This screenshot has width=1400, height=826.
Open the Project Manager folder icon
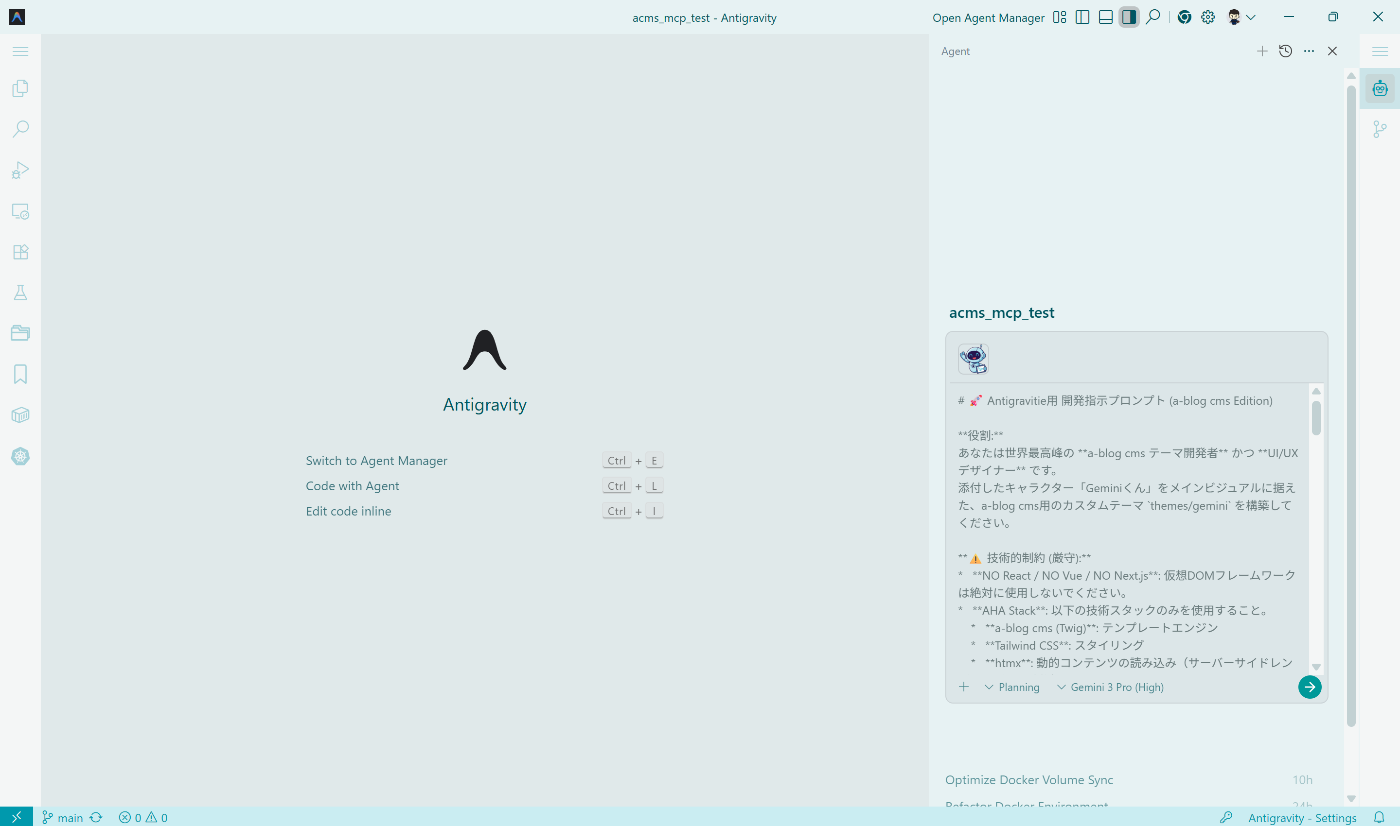coord(20,333)
